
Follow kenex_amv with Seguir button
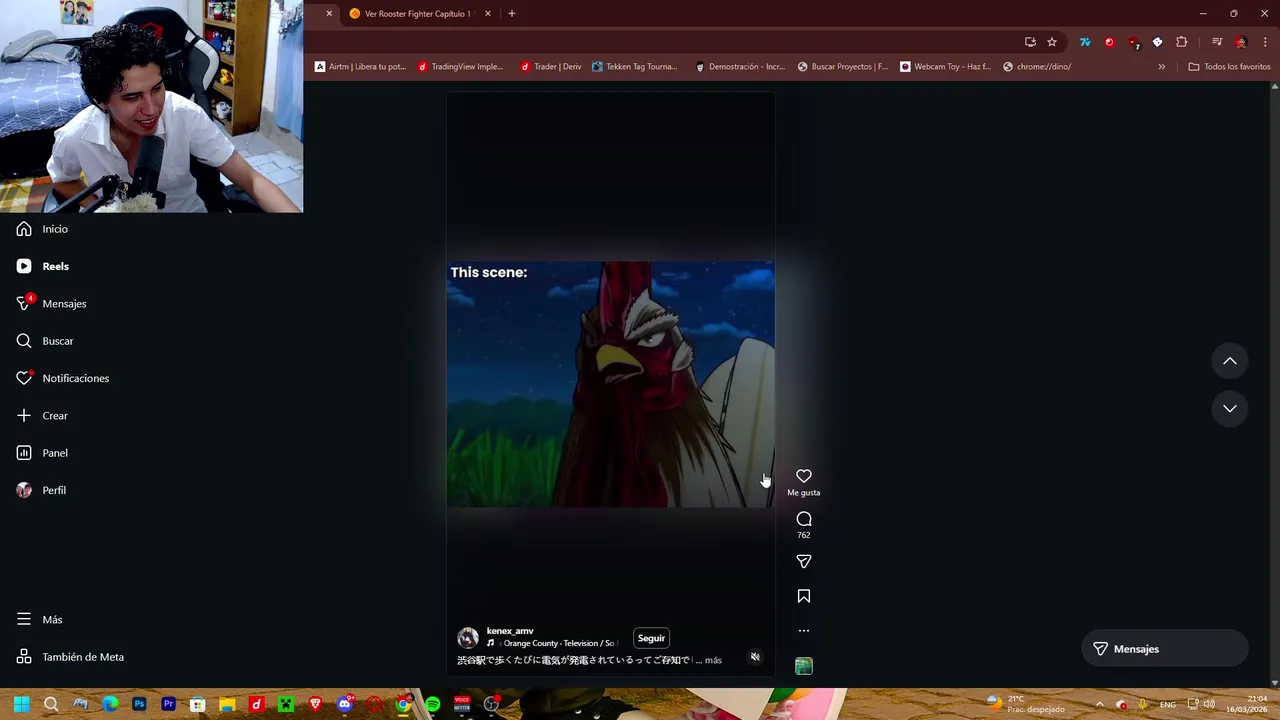coord(651,638)
